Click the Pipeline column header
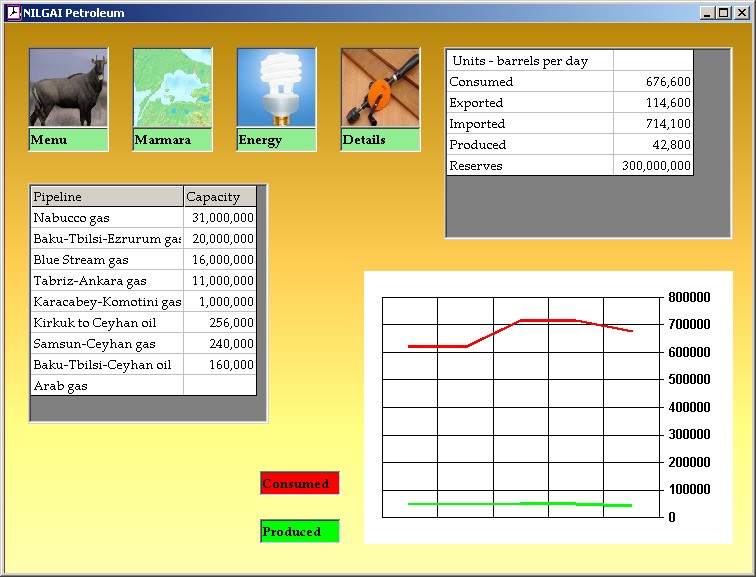 pos(107,197)
